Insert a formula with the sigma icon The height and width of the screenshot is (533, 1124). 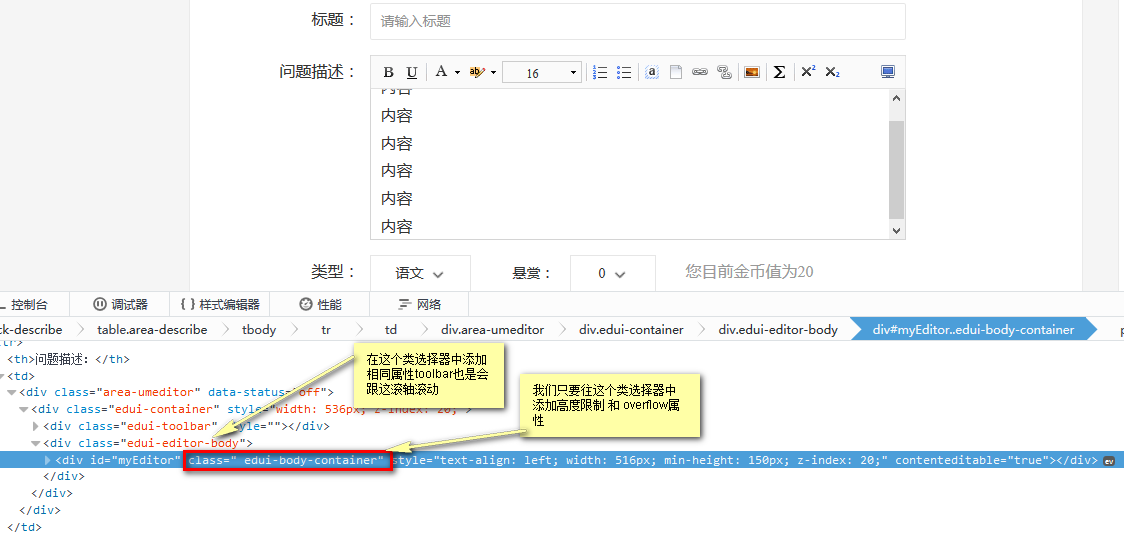click(779, 72)
